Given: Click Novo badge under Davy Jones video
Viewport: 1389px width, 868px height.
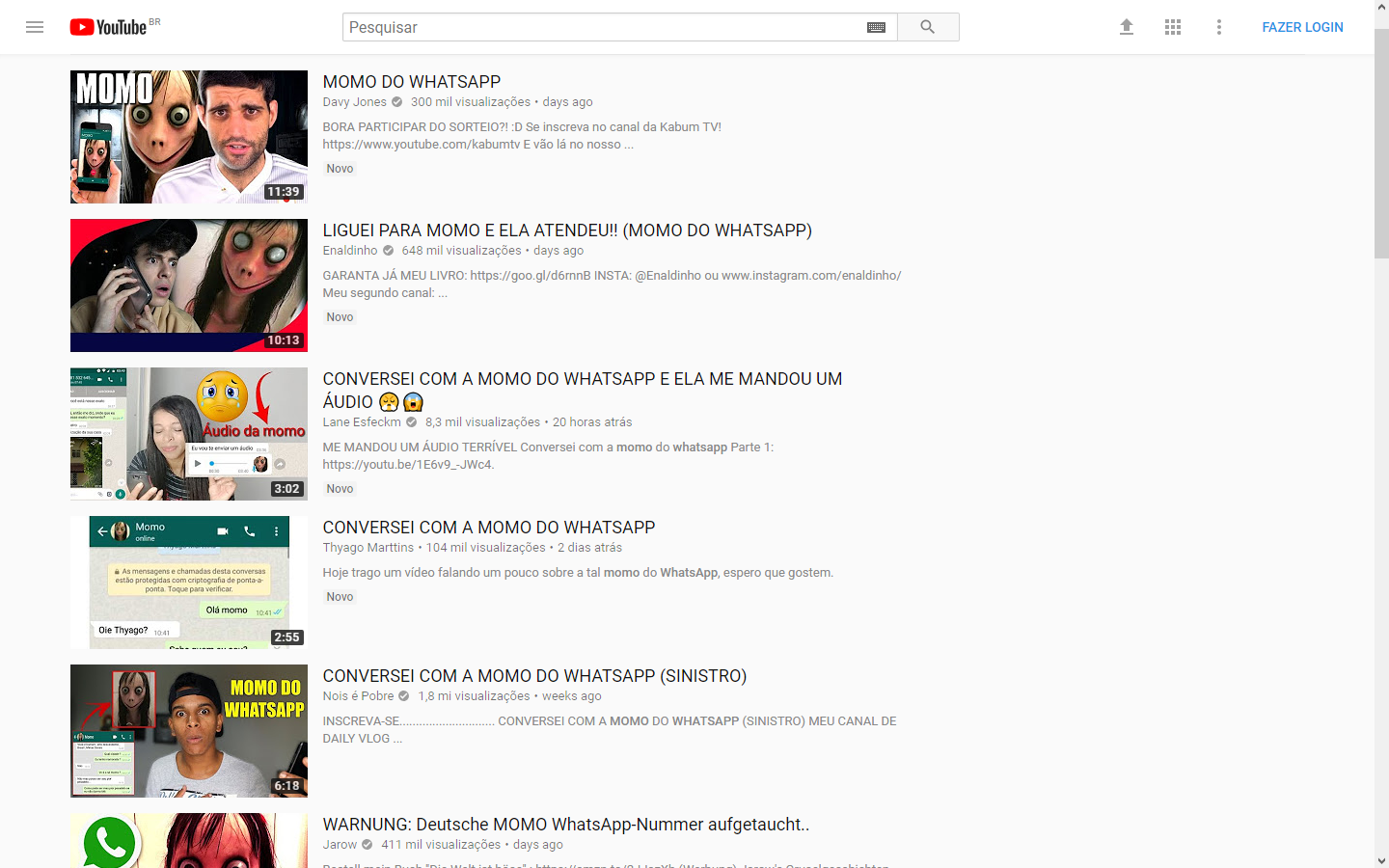Looking at the screenshot, I should pyautogui.click(x=340, y=169).
